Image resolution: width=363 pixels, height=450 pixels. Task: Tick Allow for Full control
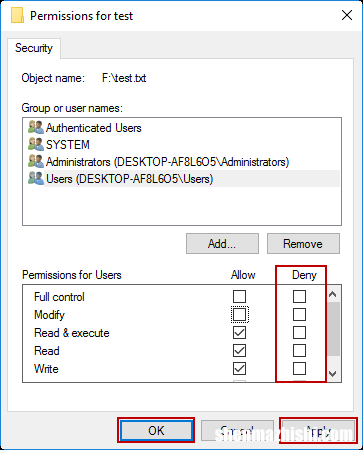[x=239, y=296]
